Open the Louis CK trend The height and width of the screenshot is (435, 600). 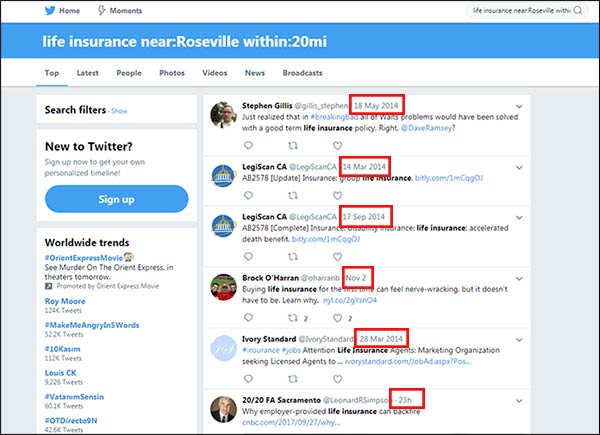60,373
